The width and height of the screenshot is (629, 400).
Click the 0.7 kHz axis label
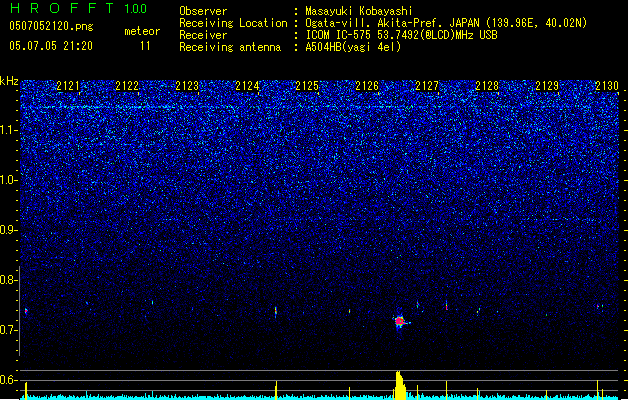(x=8, y=330)
